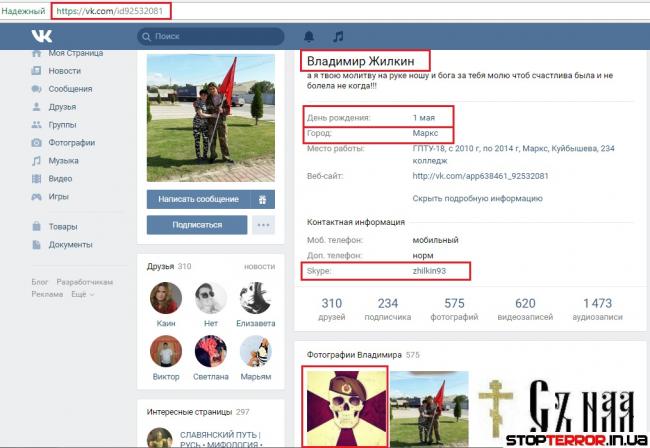
Task: Click the Блог footer link
Action: pos(39,282)
